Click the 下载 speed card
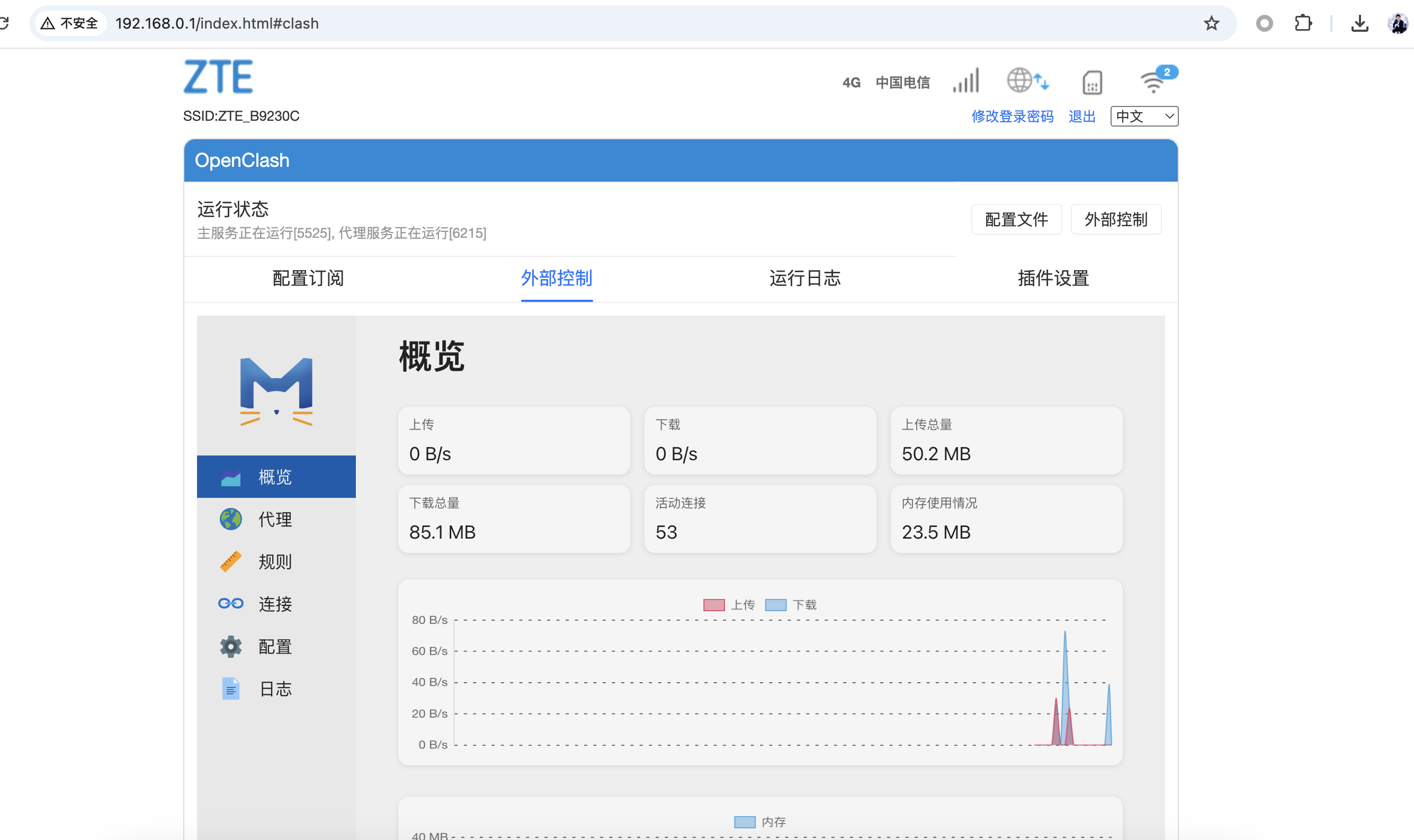 click(x=760, y=440)
